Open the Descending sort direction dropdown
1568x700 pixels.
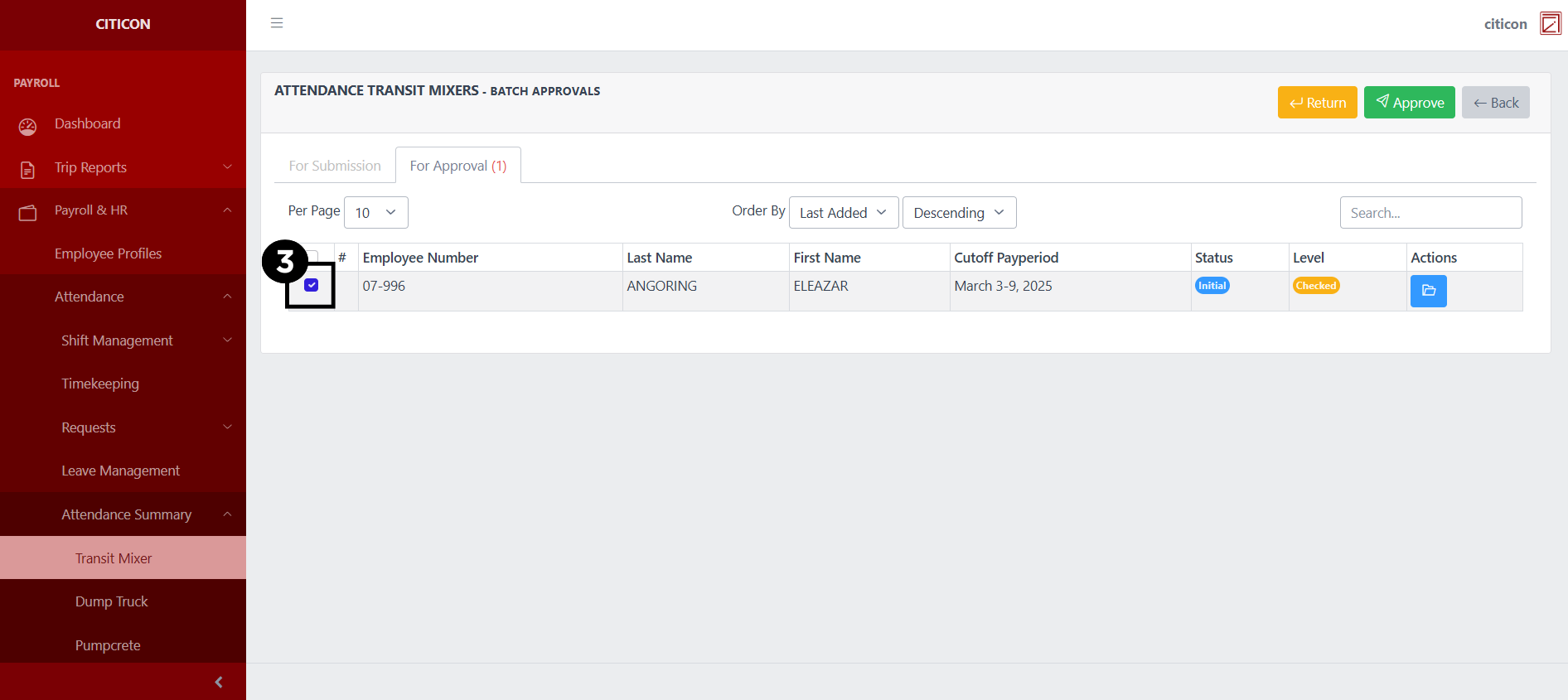958,213
